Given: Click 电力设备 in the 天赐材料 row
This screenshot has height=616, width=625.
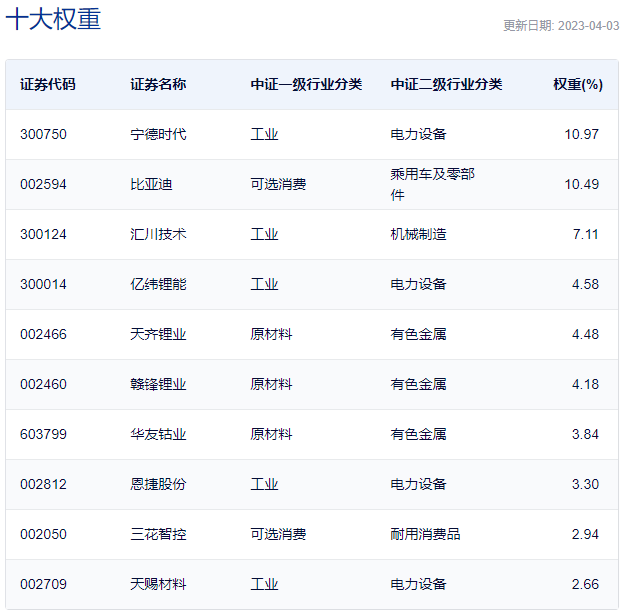Looking at the screenshot, I should (x=419, y=585).
